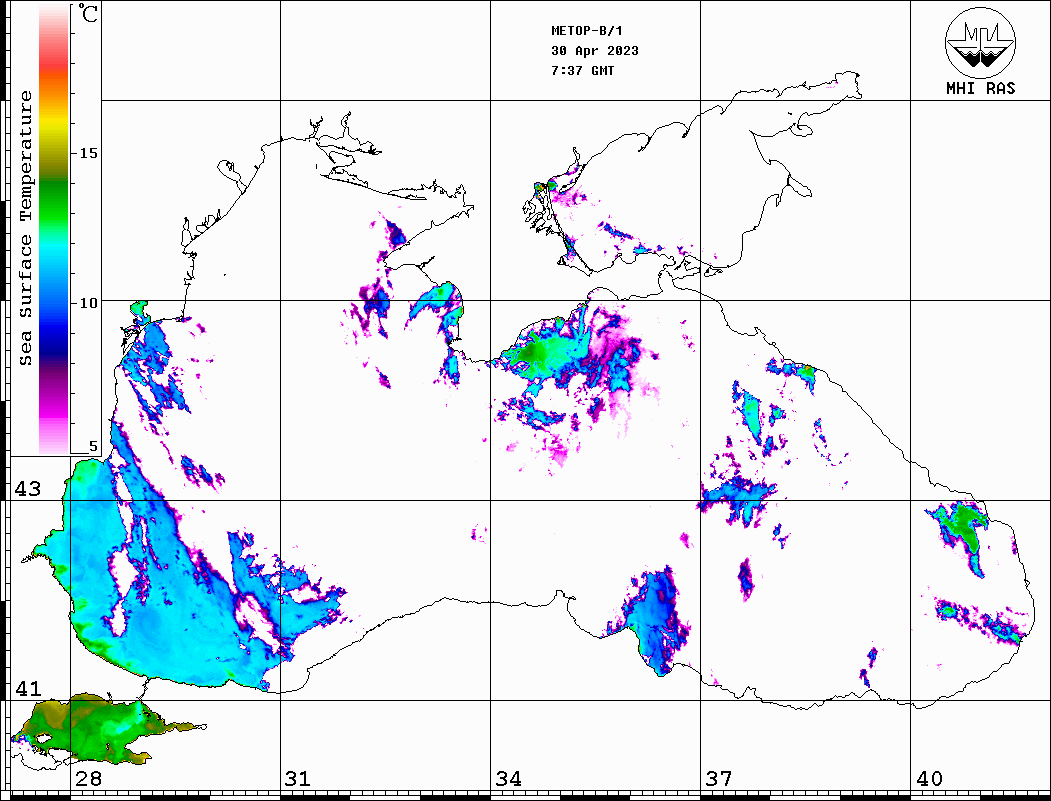The width and height of the screenshot is (1051, 801).
Task: Click the MHI RAS logo emblem
Action: 981,42
